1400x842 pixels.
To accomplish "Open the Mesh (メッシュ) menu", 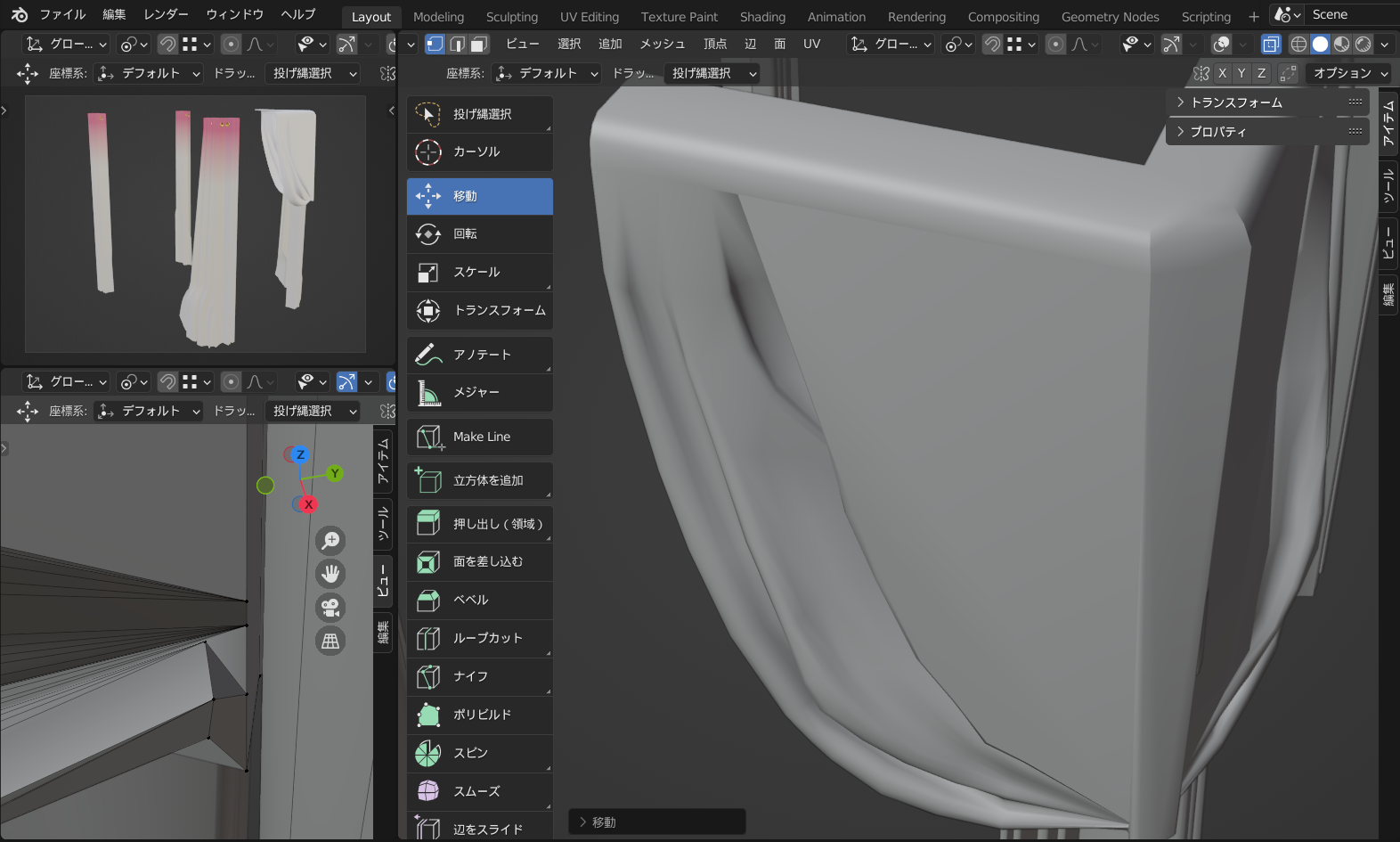I will (662, 44).
